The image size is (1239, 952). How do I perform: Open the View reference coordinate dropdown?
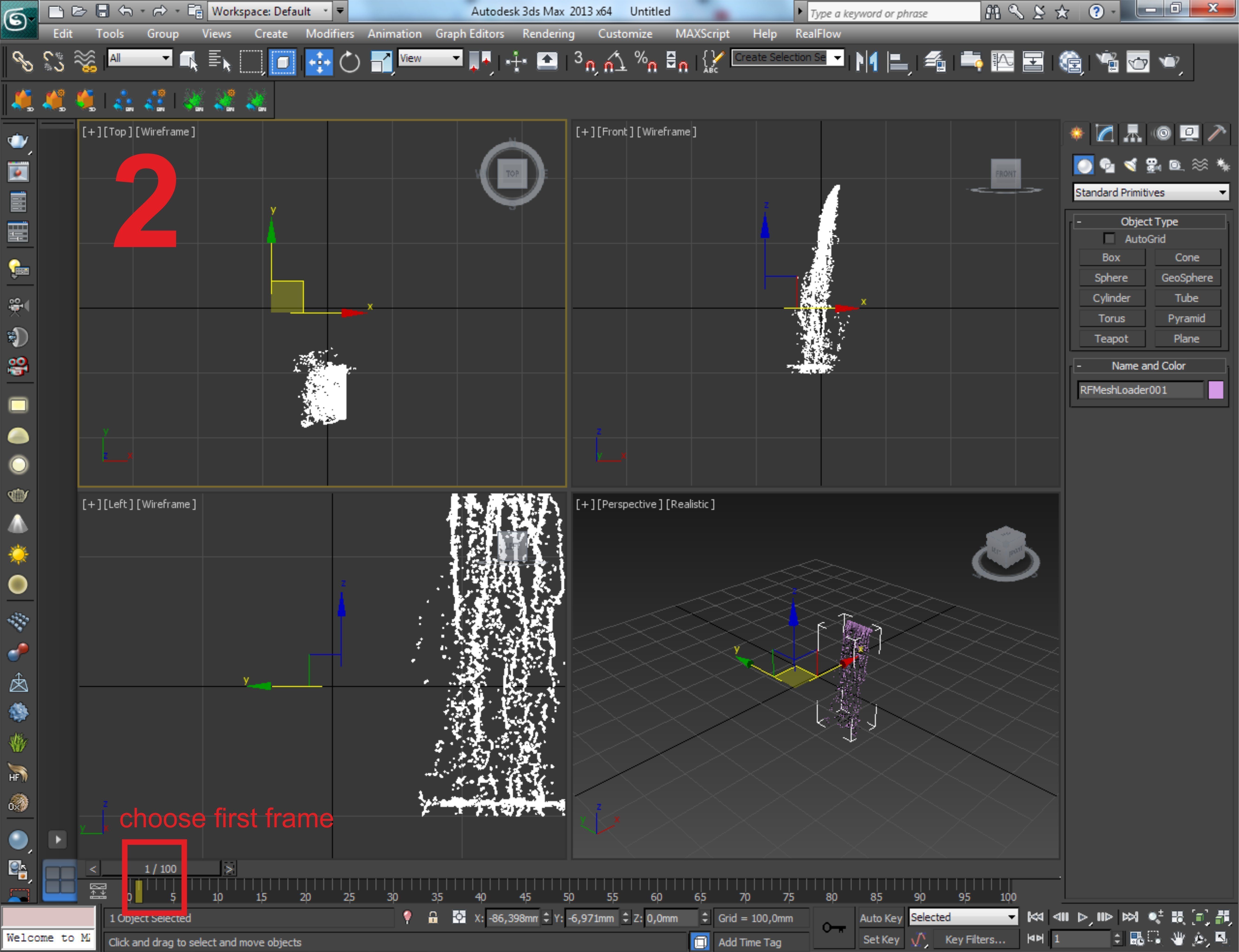pos(430,58)
